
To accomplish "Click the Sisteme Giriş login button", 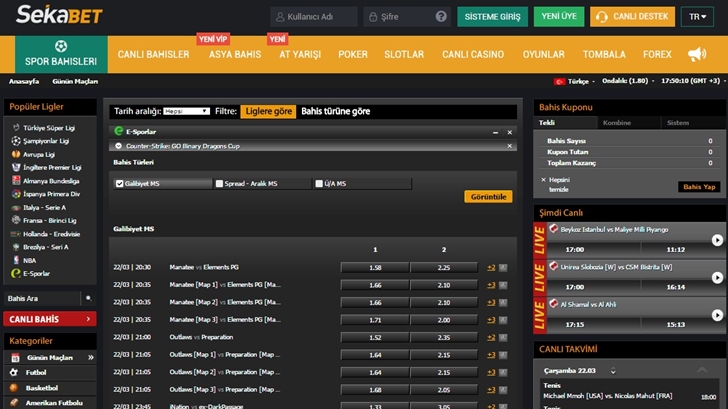I will (x=493, y=17).
